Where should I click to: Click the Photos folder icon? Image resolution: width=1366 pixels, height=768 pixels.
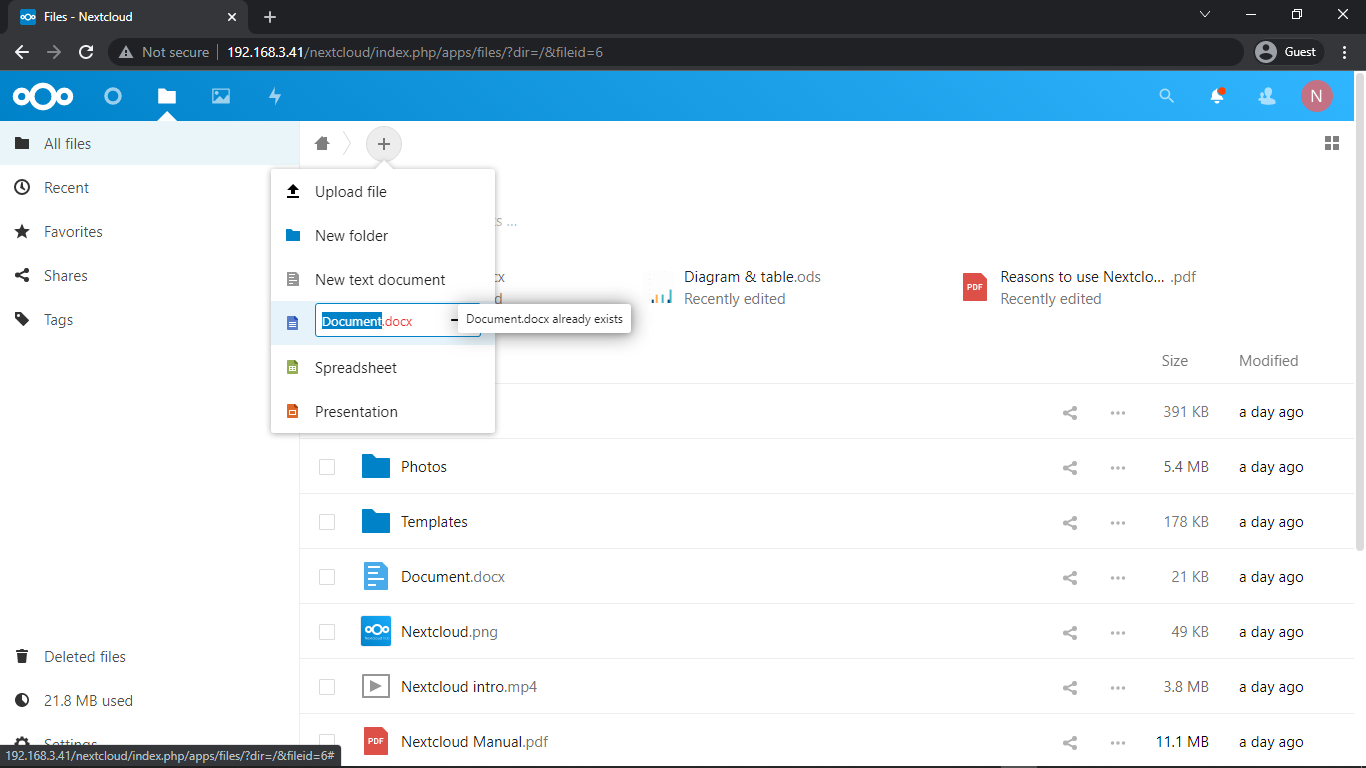pos(376,467)
